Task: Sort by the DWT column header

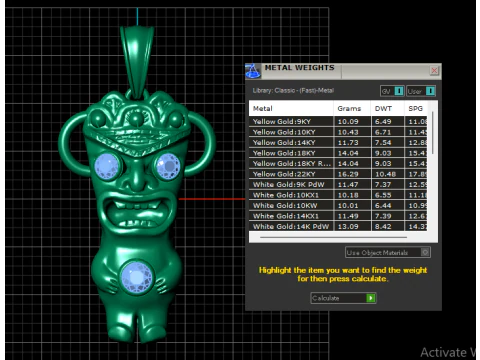Action: 387,108
